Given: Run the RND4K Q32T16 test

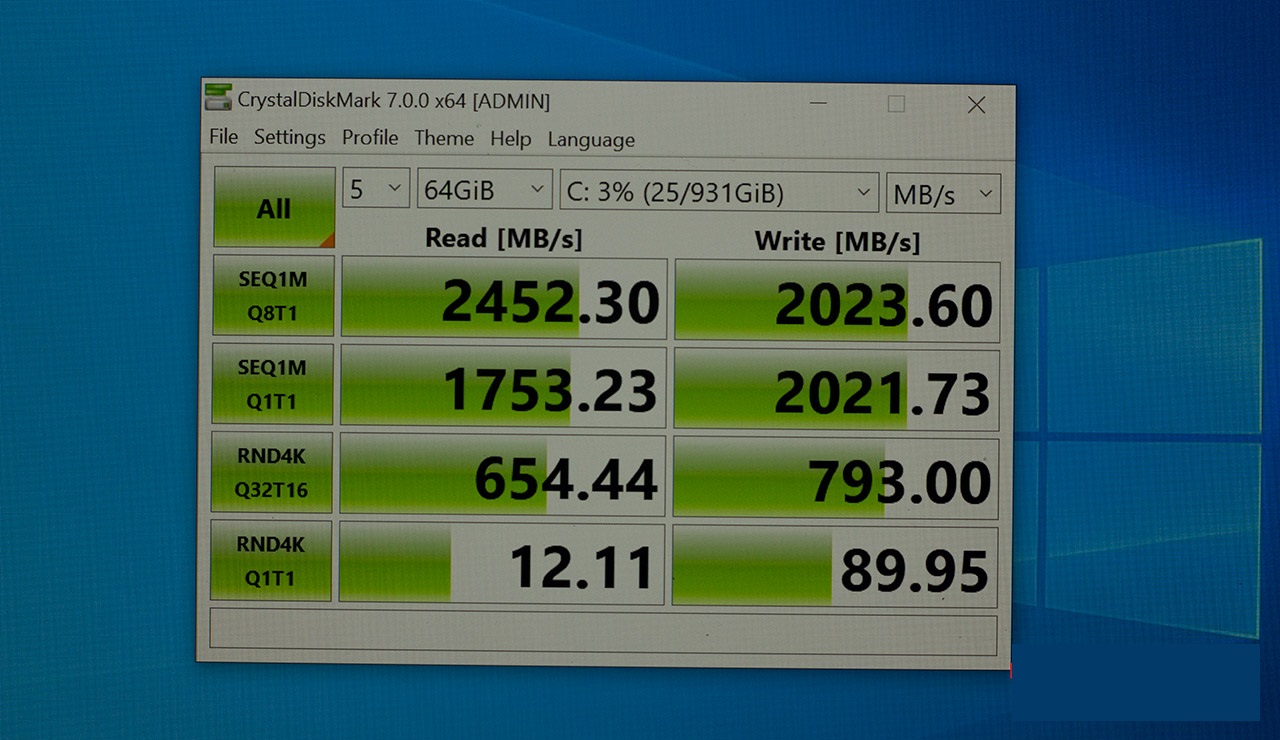Looking at the screenshot, I should (271, 473).
